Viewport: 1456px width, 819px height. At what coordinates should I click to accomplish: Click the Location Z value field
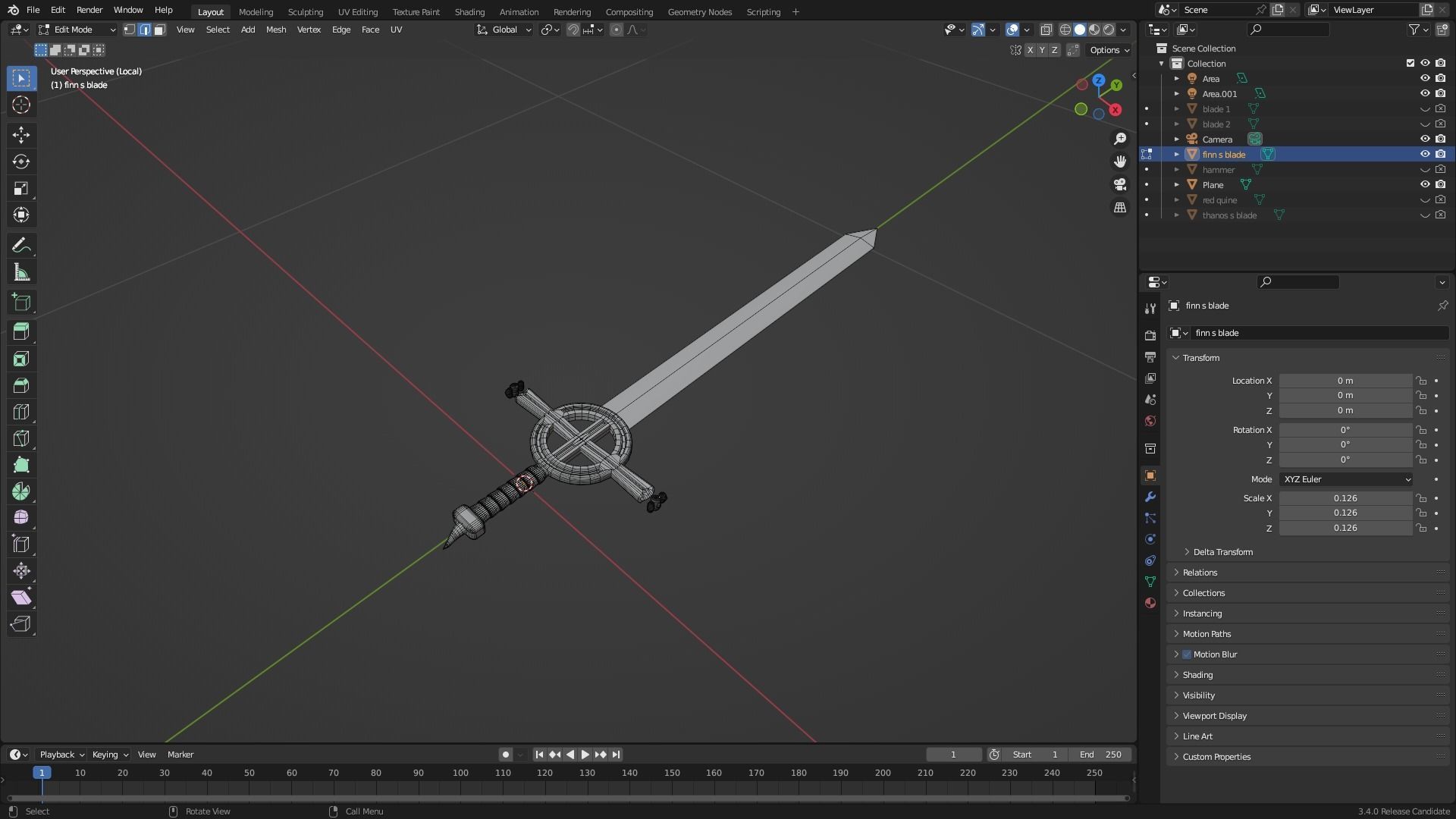(1346, 410)
